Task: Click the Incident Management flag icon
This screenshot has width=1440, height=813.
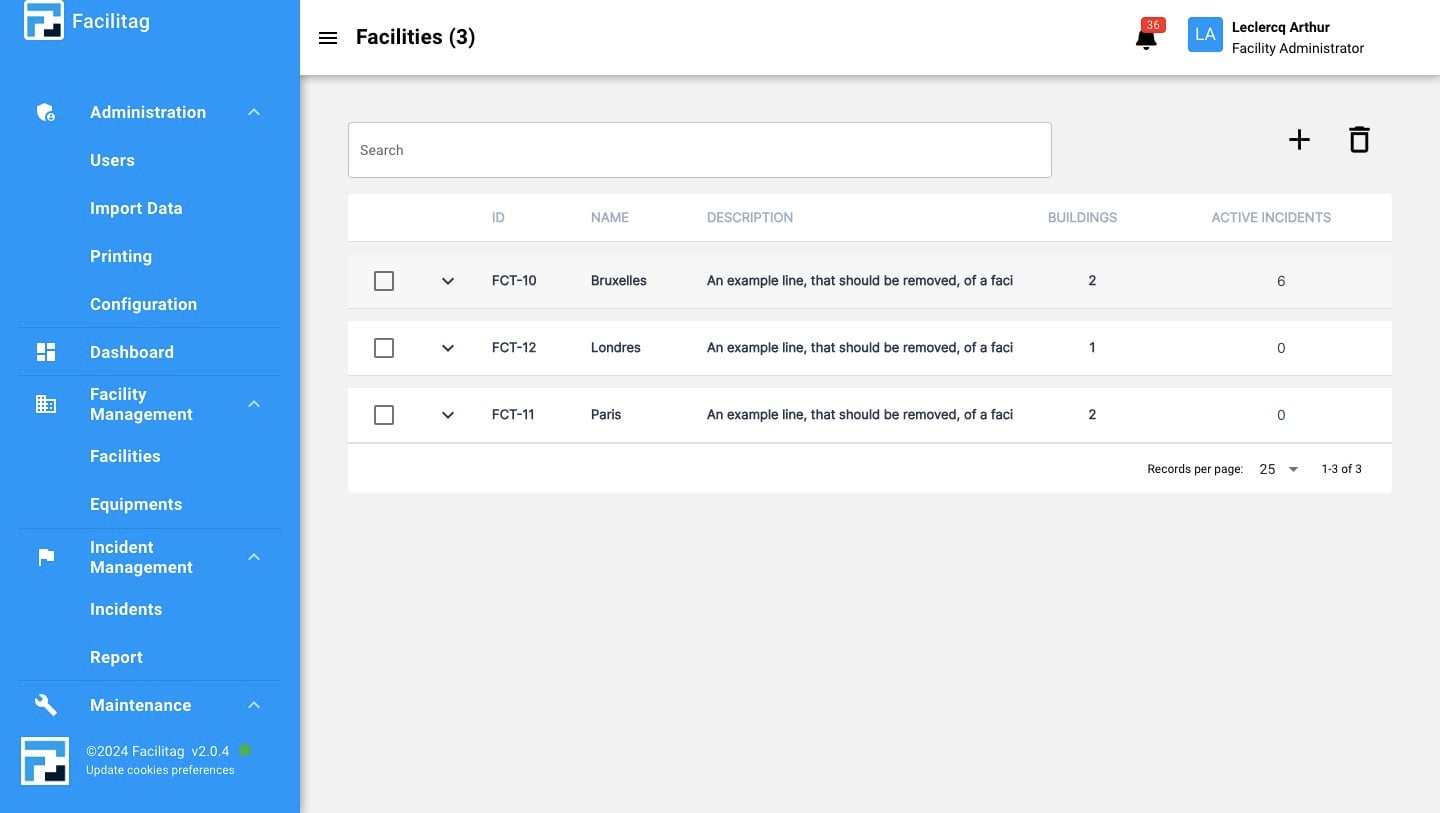Action: click(x=46, y=557)
